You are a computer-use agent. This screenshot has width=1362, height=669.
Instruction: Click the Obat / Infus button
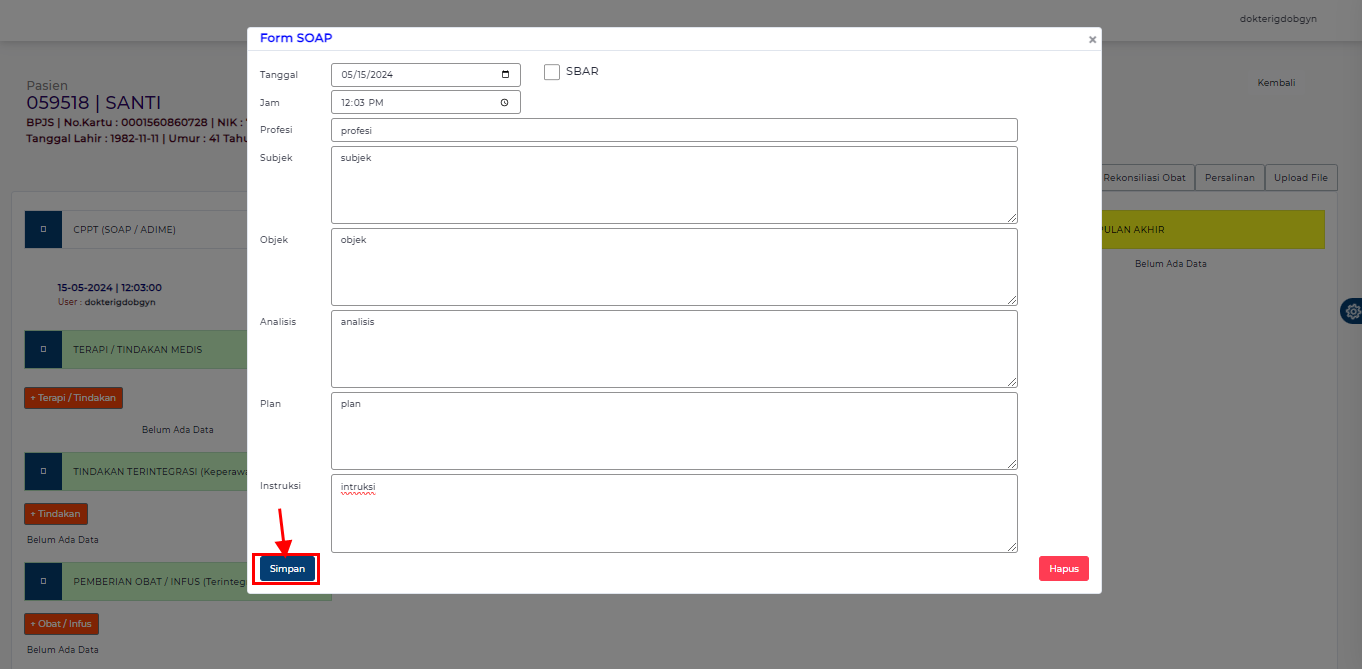(x=61, y=623)
